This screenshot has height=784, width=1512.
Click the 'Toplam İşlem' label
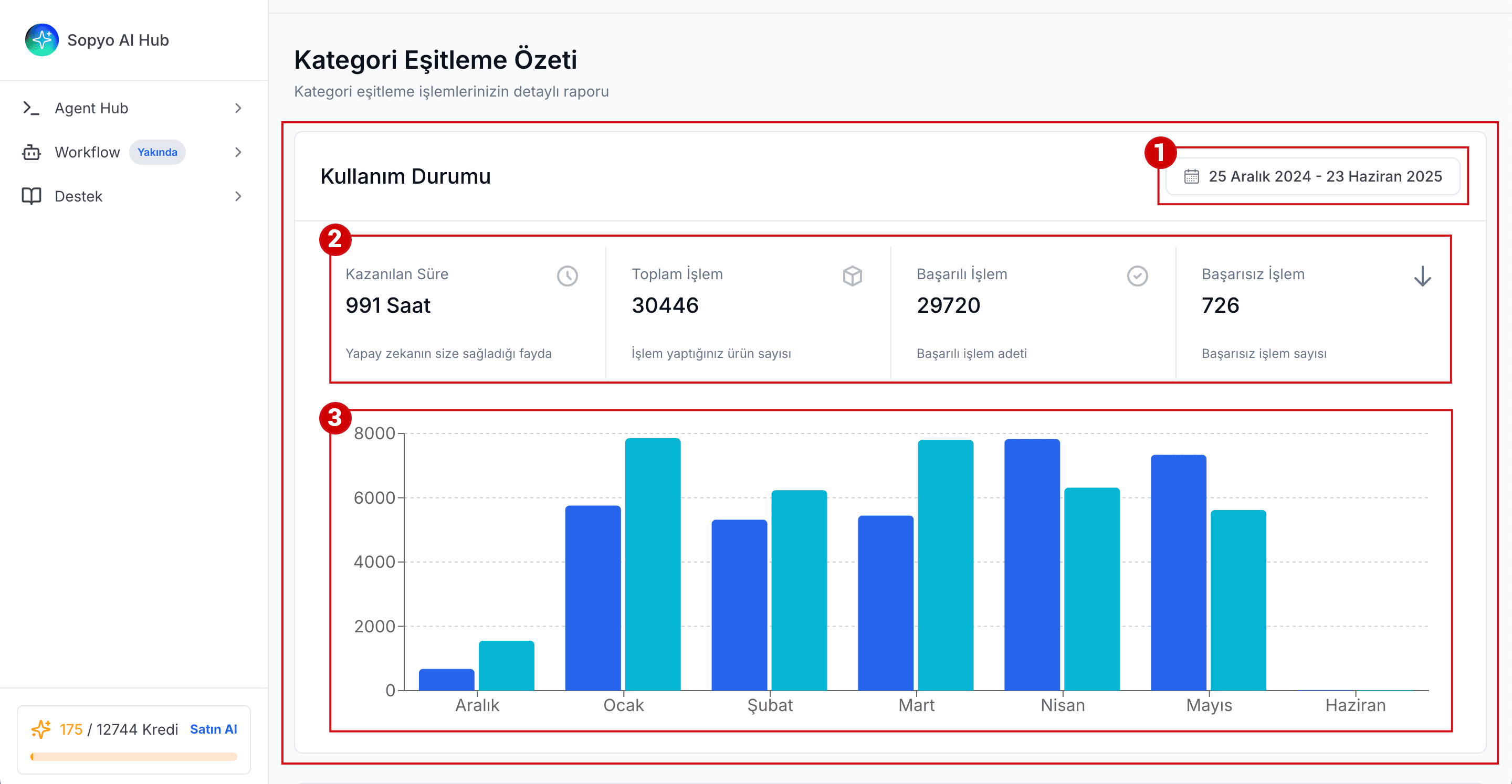point(677,274)
